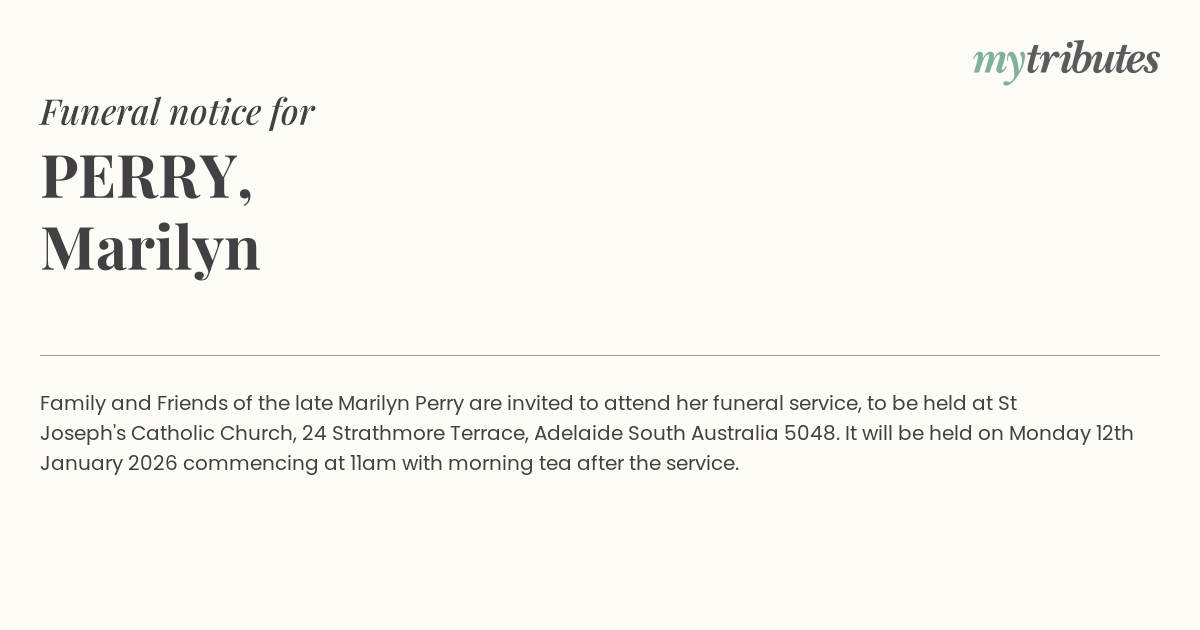This screenshot has width=1200, height=630.
Task: Click the "11am" start time
Action: point(373,464)
